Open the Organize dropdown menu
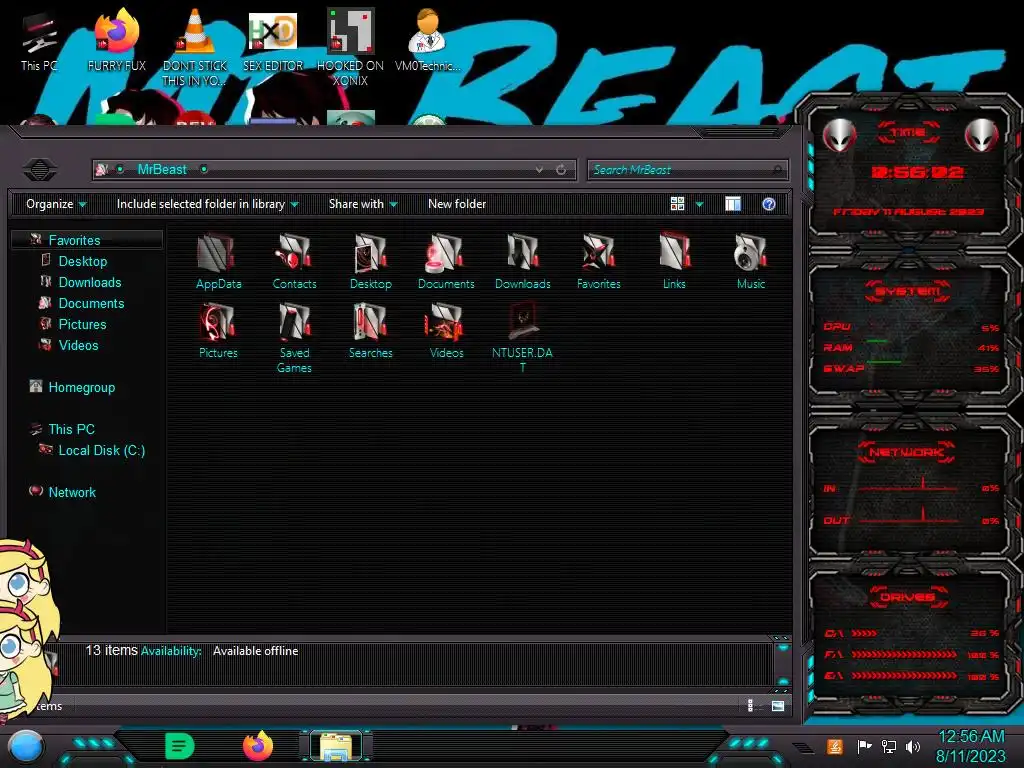The height and width of the screenshot is (768, 1024). (x=56, y=204)
